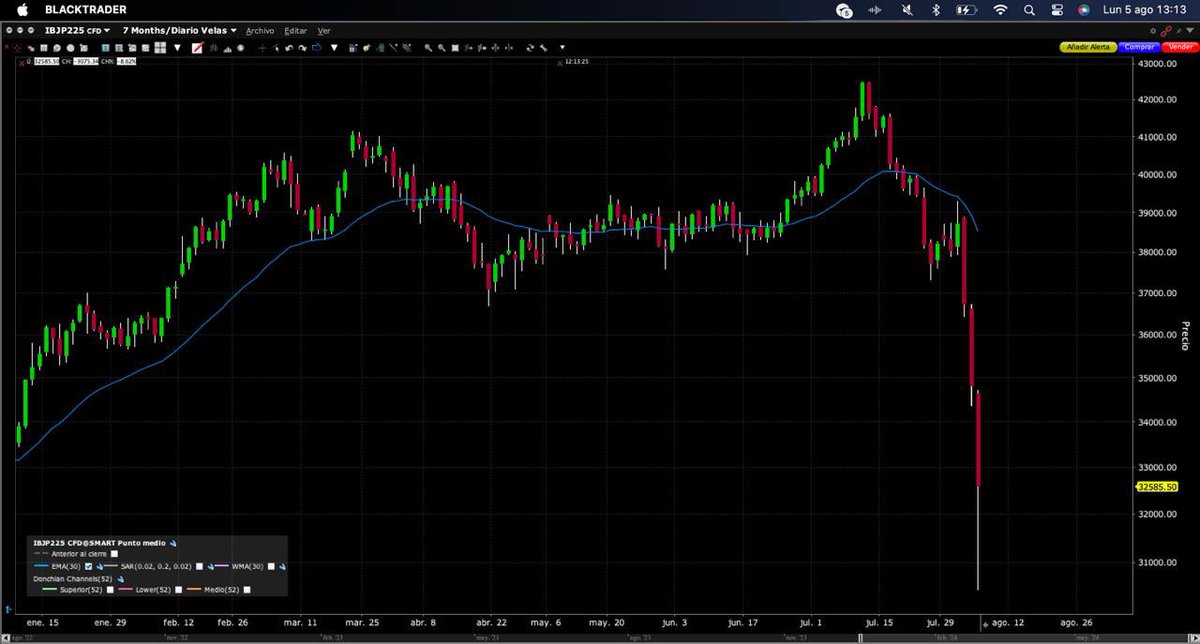Click the edit icon next to WMA(30)

pos(282,567)
